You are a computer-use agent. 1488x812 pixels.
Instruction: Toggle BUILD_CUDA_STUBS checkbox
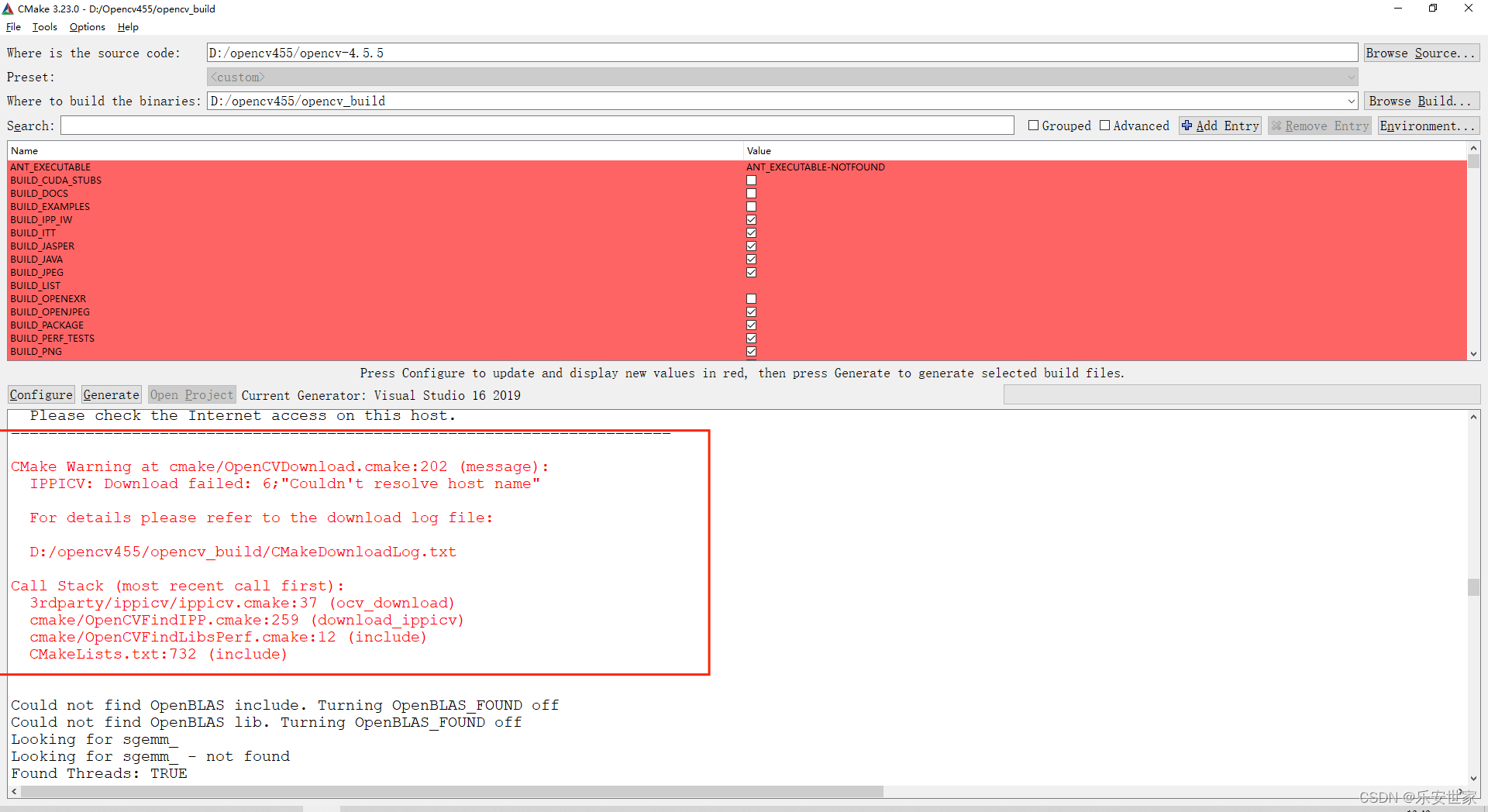[x=751, y=181]
